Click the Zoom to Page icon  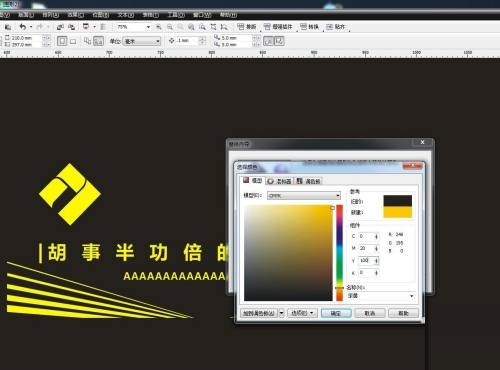point(202,27)
